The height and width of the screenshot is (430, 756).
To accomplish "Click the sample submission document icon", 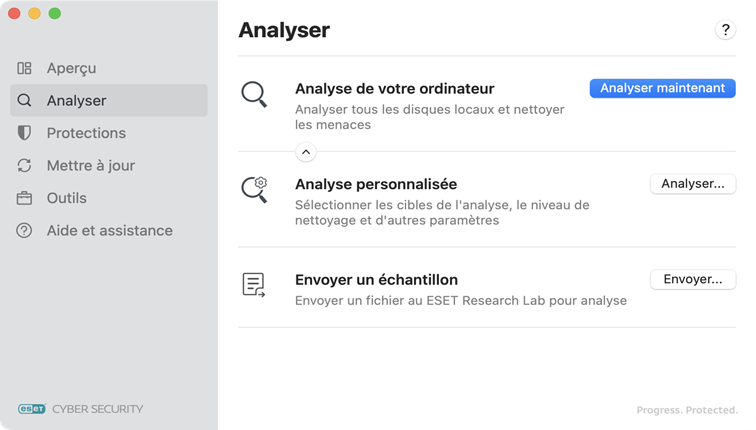I will point(254,285).
